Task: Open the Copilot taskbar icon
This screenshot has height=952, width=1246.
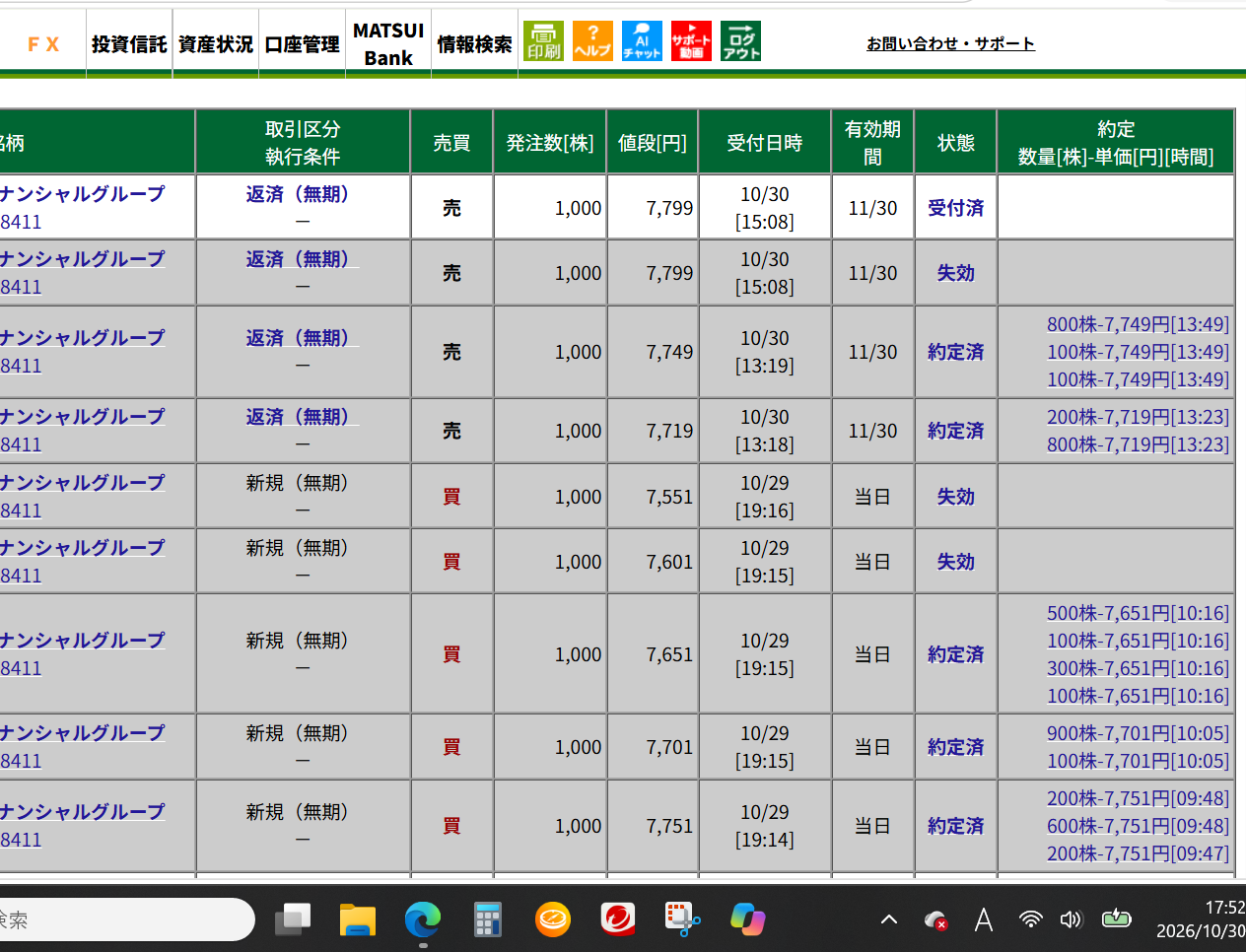Action: pyautogui.click(x=748, y=919)
